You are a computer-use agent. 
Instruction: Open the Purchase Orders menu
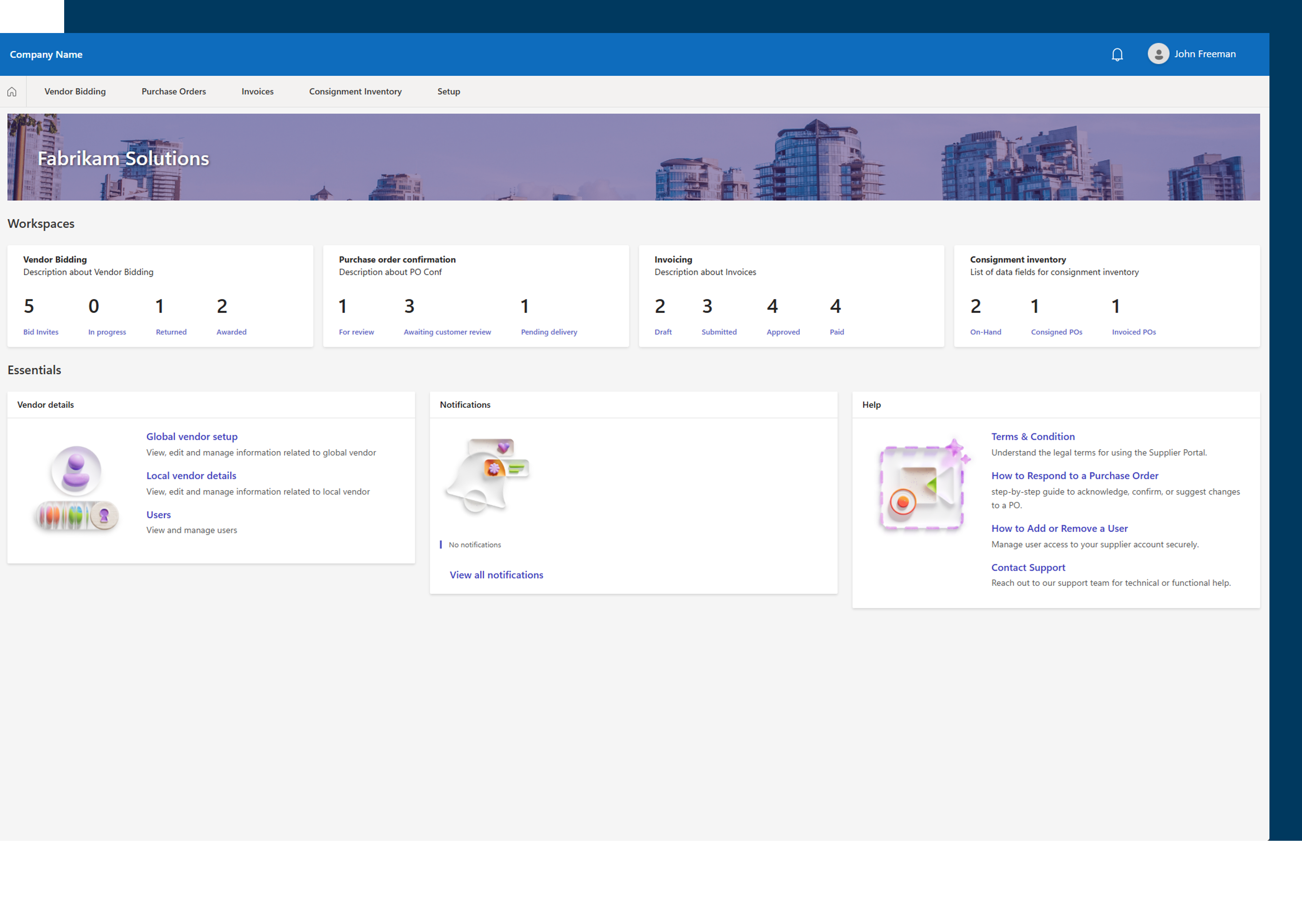pyautogui.click(x=173, y=92)
